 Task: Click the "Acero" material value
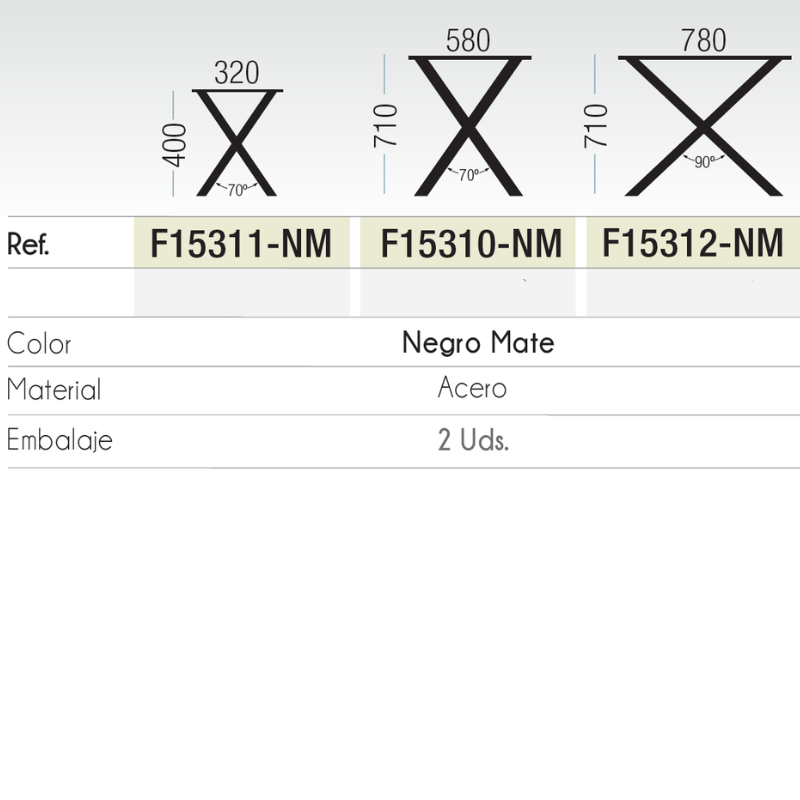(x=472, y=388)
